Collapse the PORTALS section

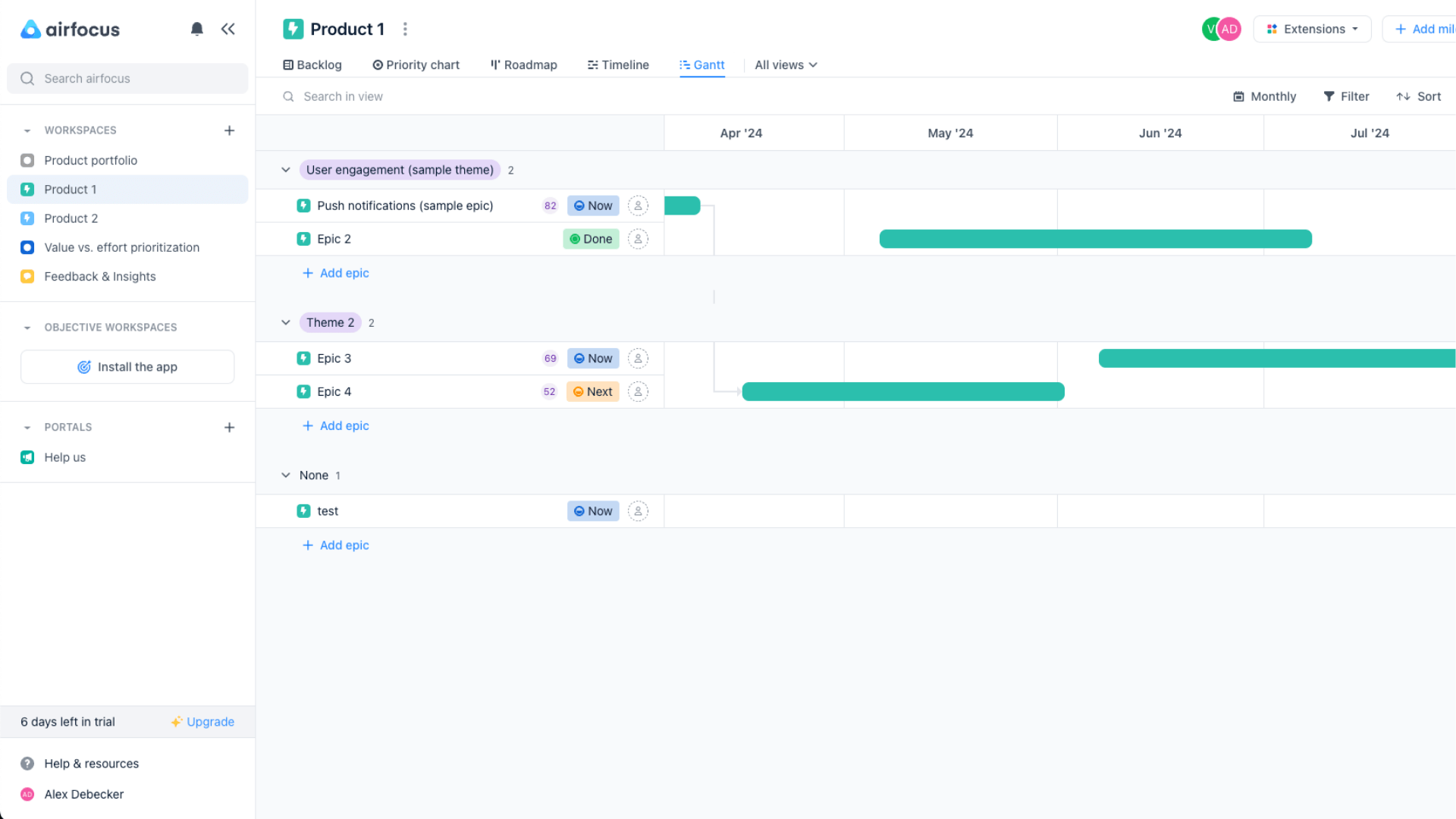(27, 427)
